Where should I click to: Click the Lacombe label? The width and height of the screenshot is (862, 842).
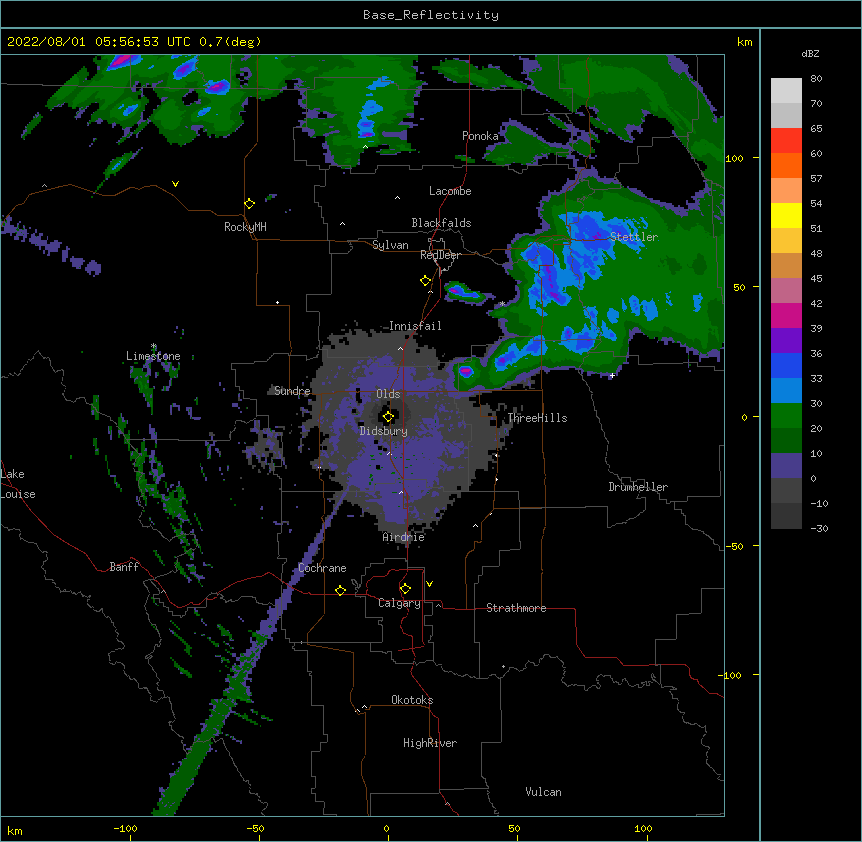click(450, 191)
